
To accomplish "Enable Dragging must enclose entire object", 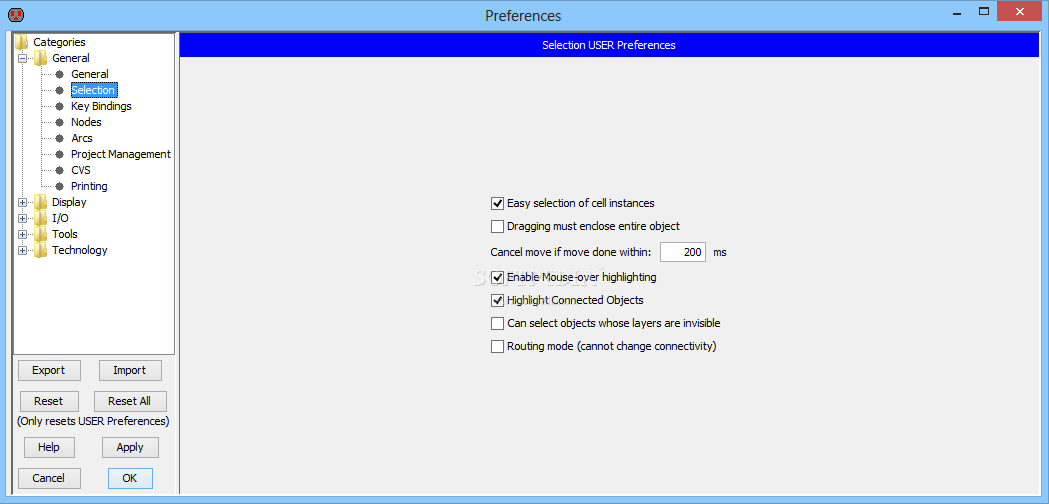I will click(497, 226).
